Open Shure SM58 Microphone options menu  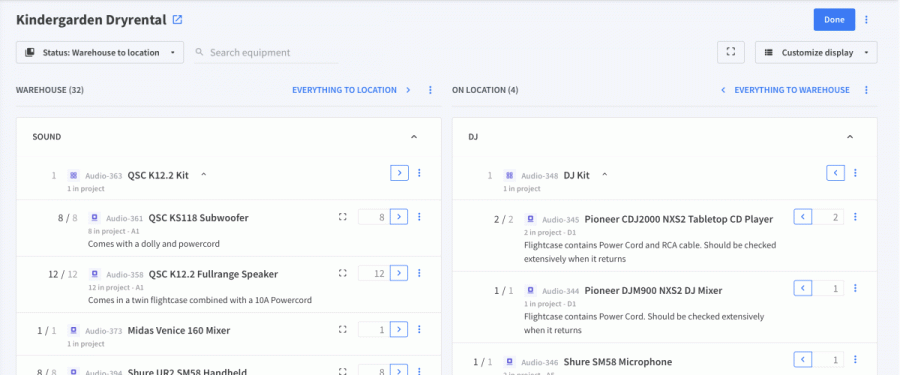pyautogui.click(x=855, y=359)
